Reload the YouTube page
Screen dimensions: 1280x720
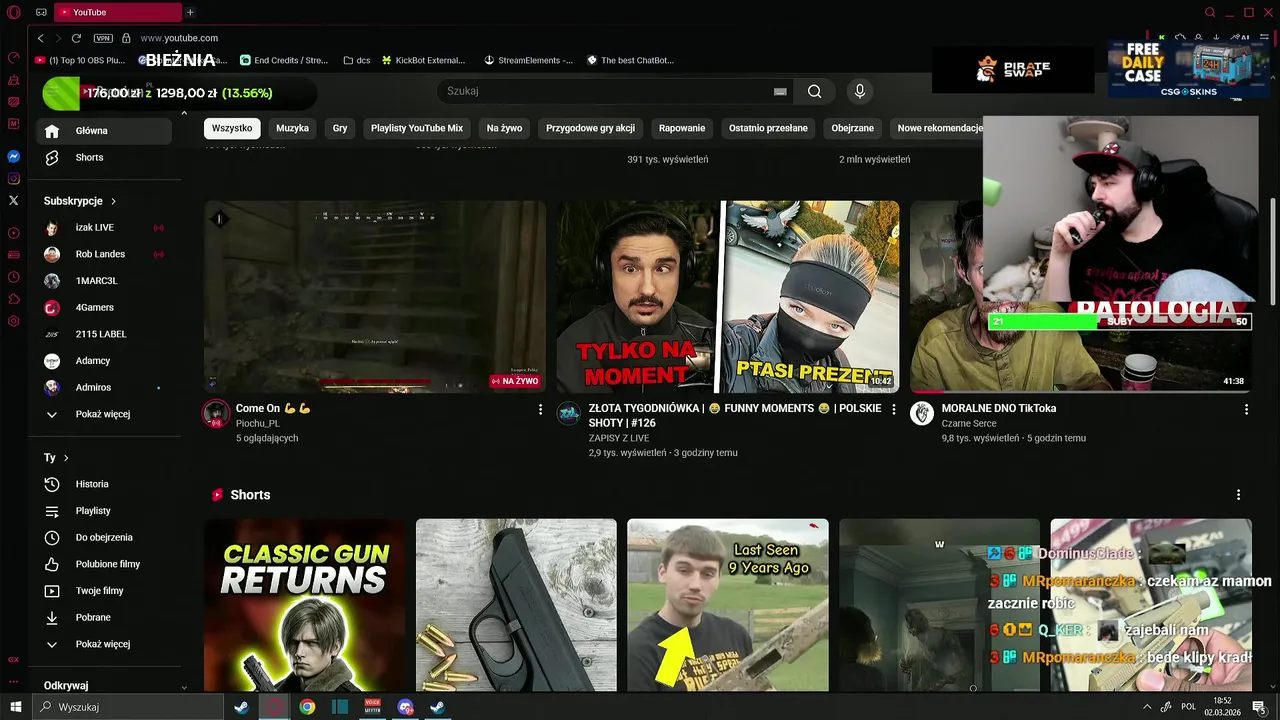point(76,38)
